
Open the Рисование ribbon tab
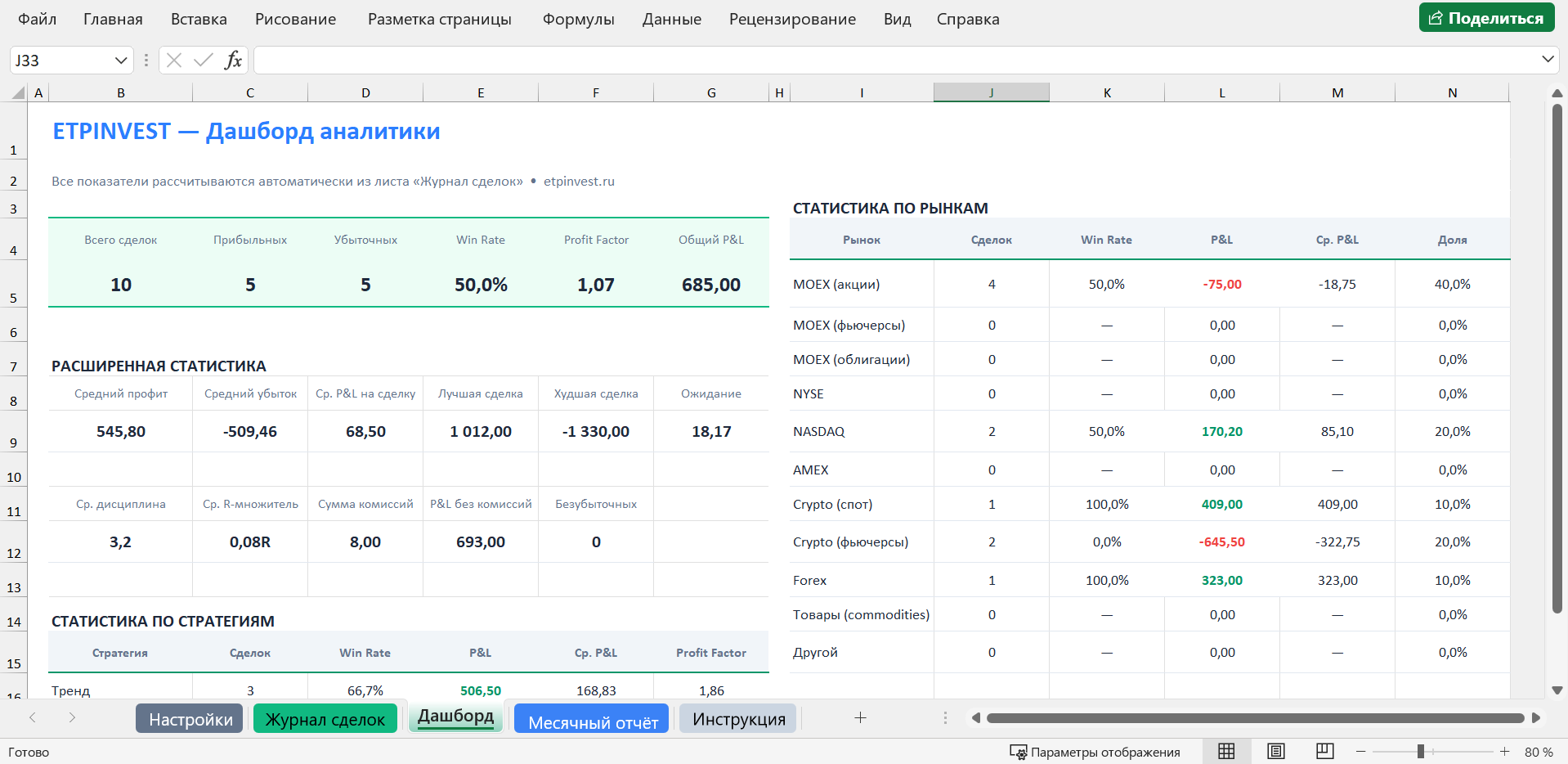coord(295,19)
